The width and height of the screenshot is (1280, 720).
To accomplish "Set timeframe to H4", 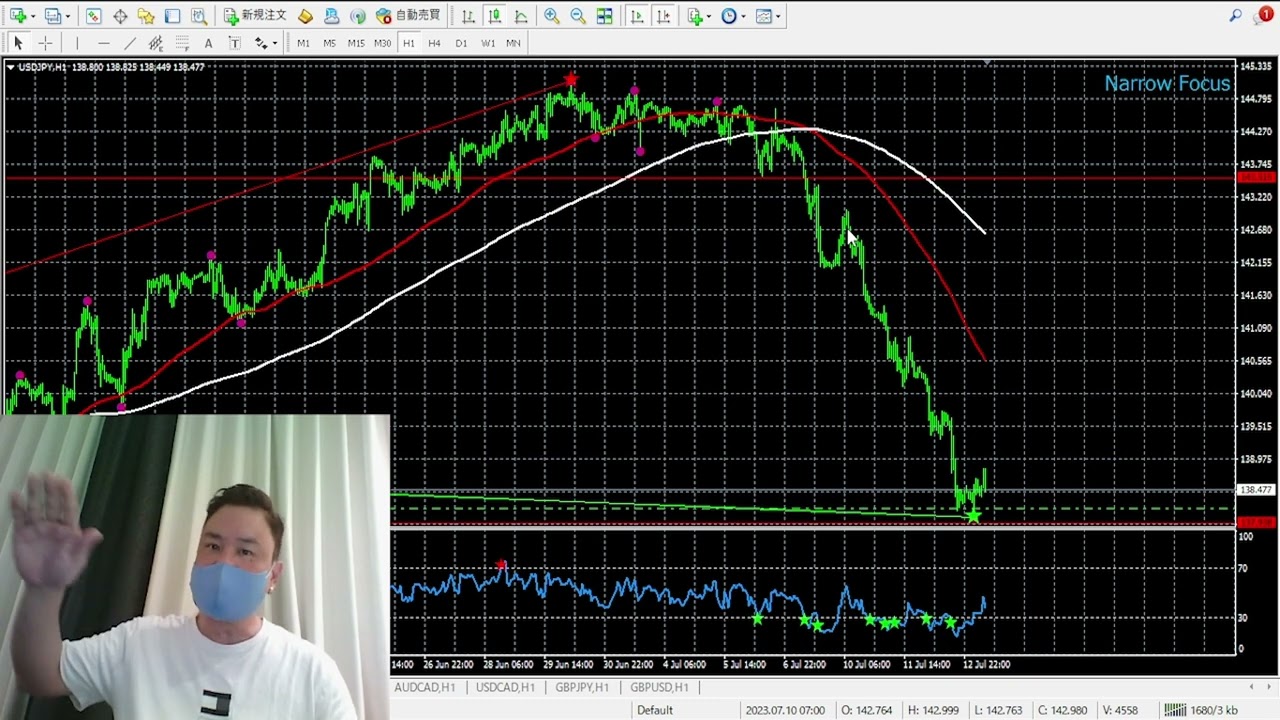I will click(x=434, y=43).
